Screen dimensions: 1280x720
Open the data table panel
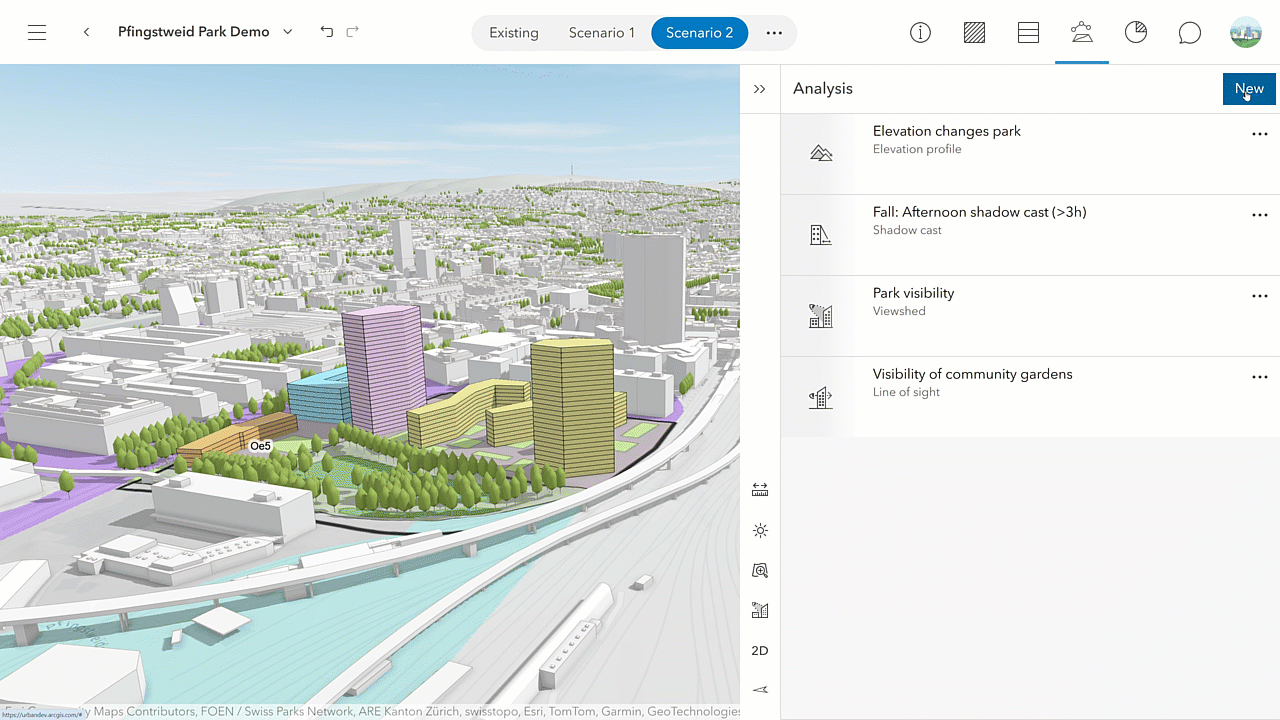pos(1028,32)
